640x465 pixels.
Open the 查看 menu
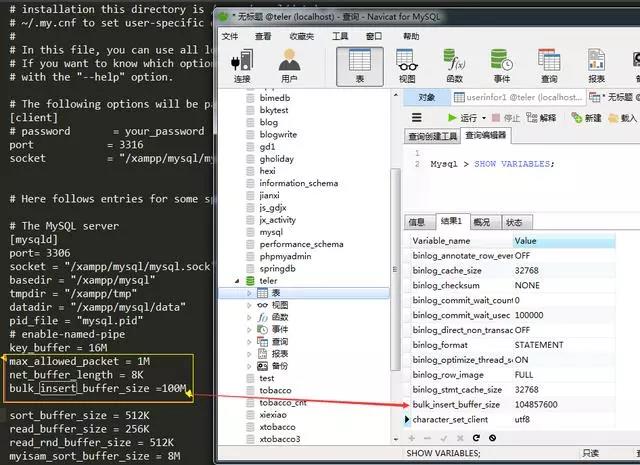pos(263,36)
